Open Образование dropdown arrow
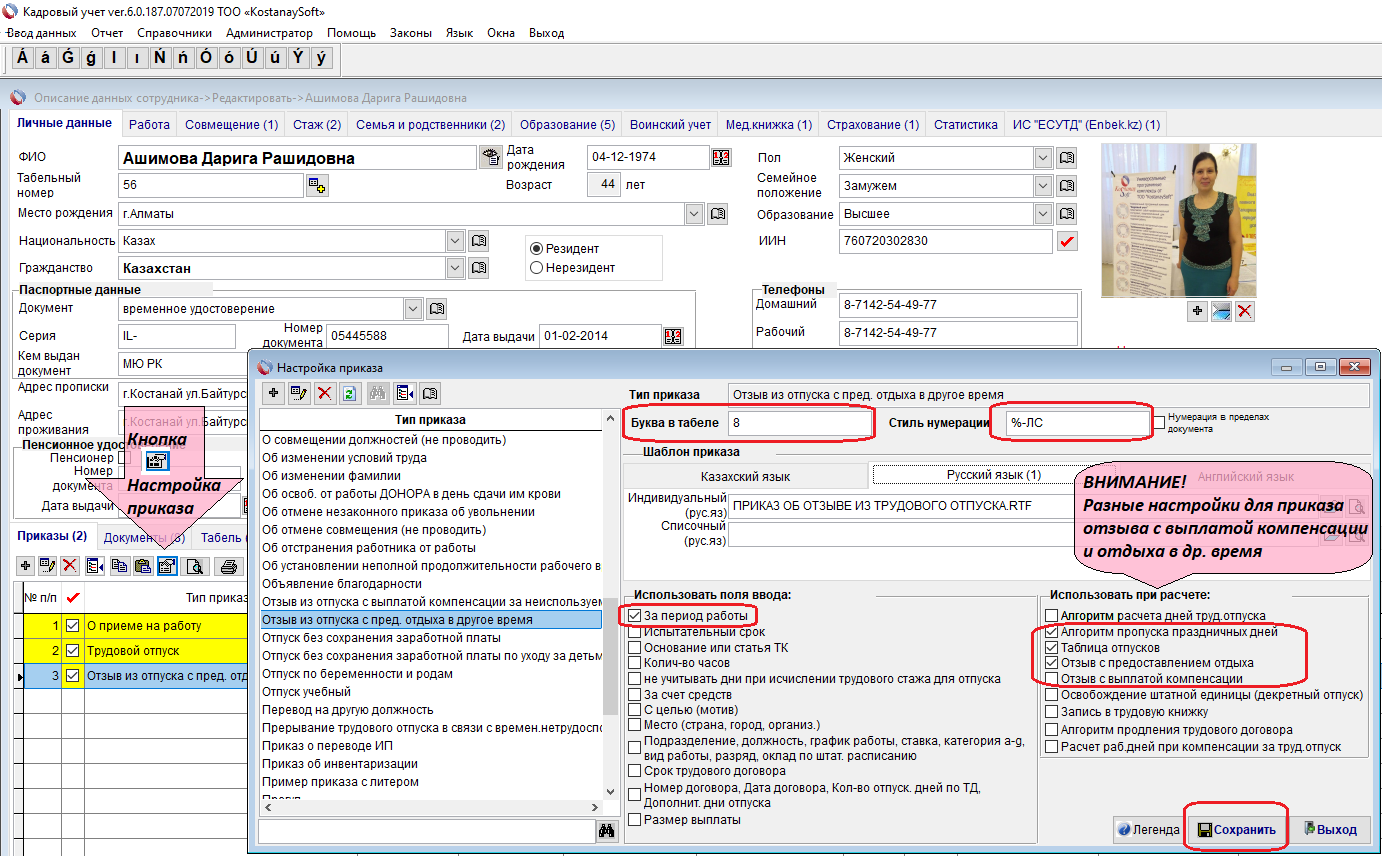The height and width of the screenshot is (856, 1382). tap(1043, 214)
